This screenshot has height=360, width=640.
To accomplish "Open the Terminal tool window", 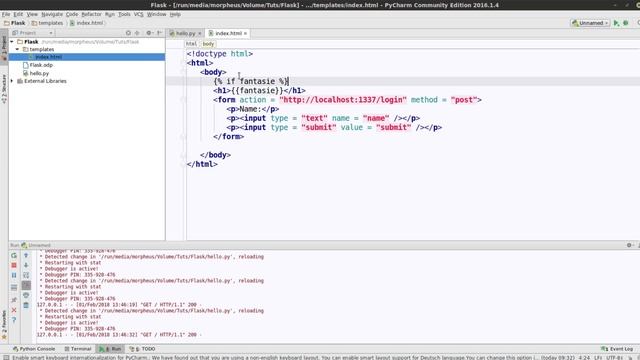I will point(78,349).
